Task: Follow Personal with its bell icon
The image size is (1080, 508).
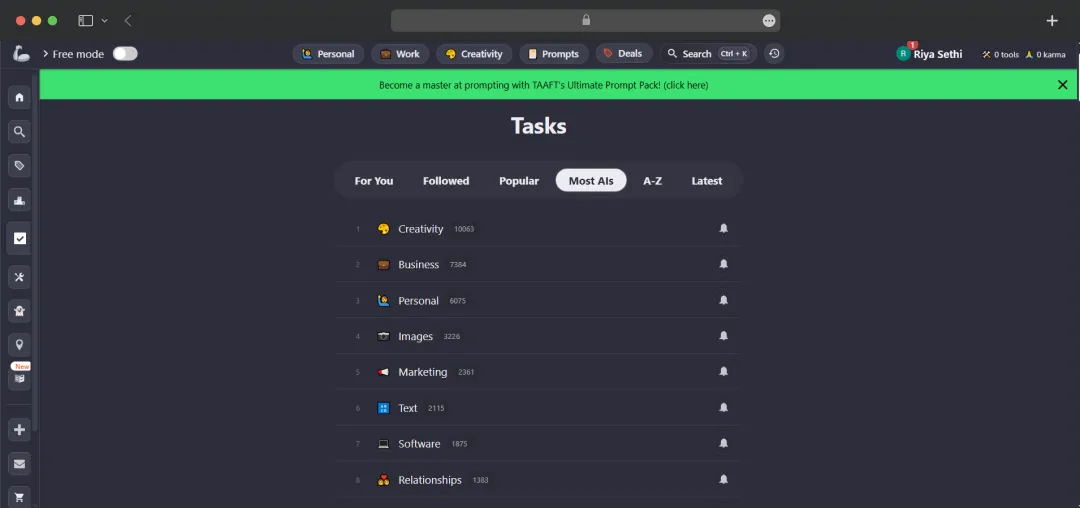Action: pyautogui.click(x=723, y=300)
